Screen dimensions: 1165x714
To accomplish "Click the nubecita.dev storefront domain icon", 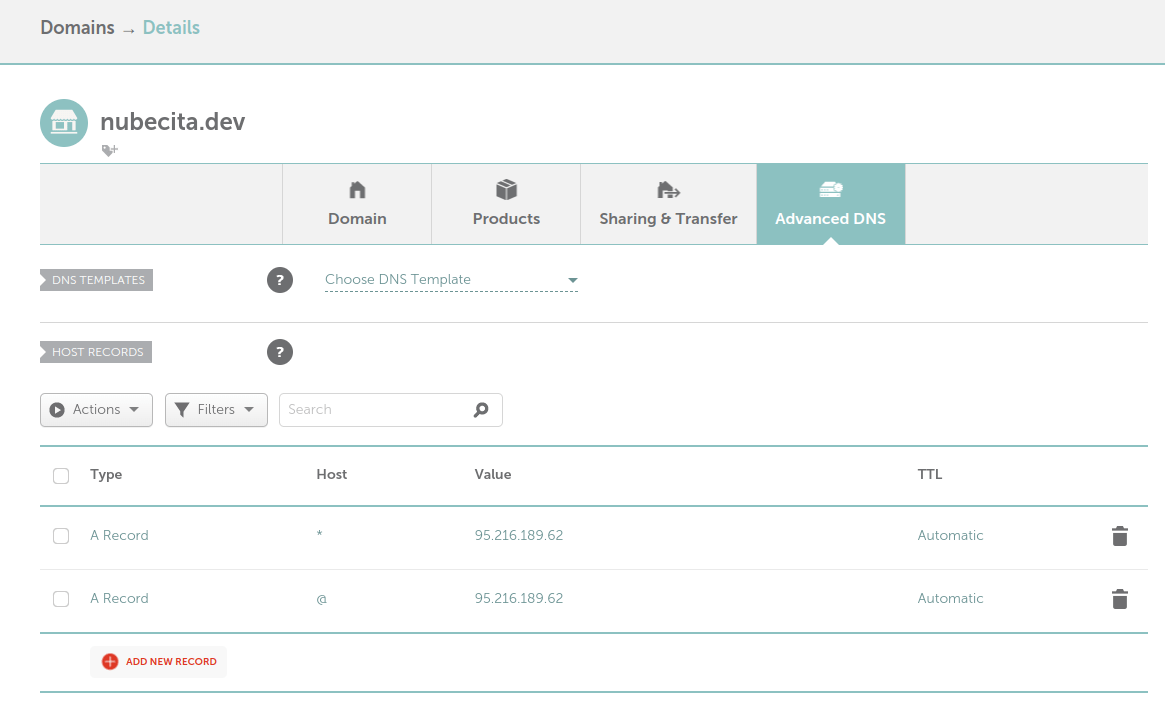I will [x=64, y=123].
